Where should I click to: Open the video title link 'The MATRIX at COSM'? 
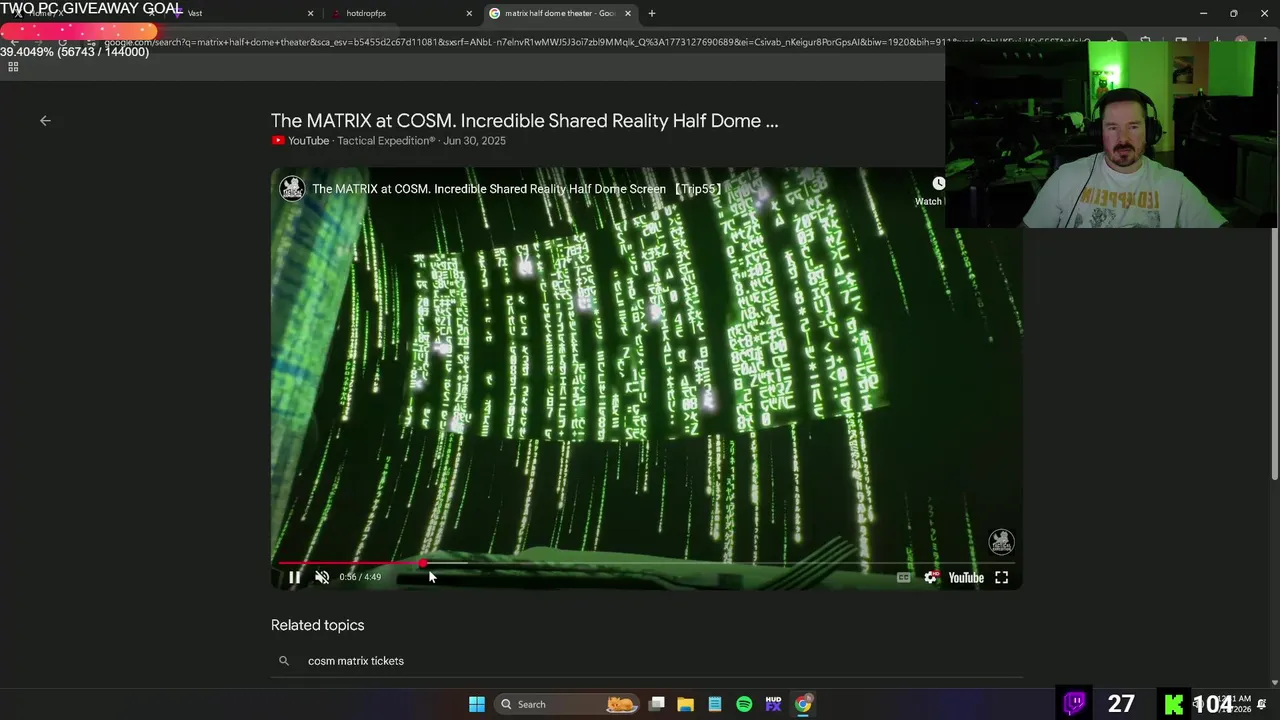[524, 121]
